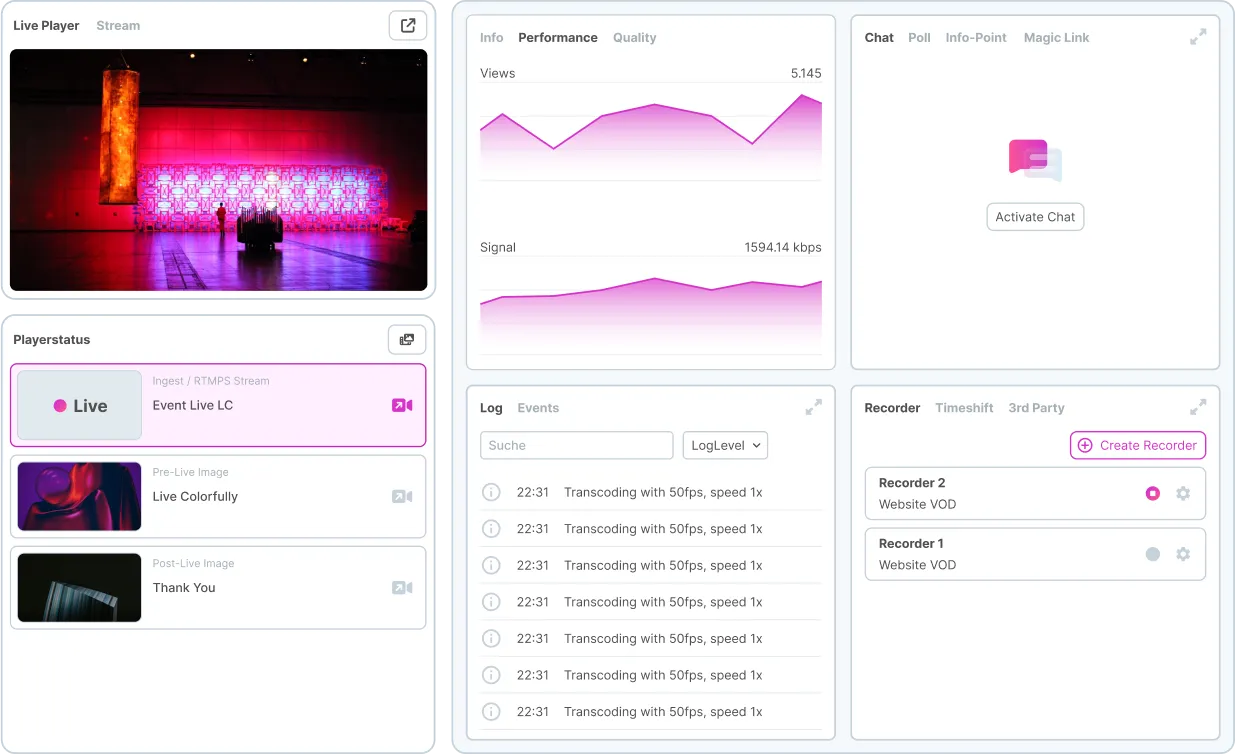Select the Event Live LC title
The width and height of the screenshot is (1235, 754).
[x=193, y=405]
